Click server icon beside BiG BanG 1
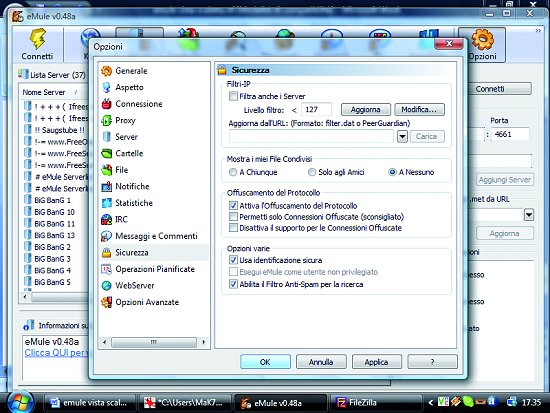The image size is (550, 413). click(28, 200)
